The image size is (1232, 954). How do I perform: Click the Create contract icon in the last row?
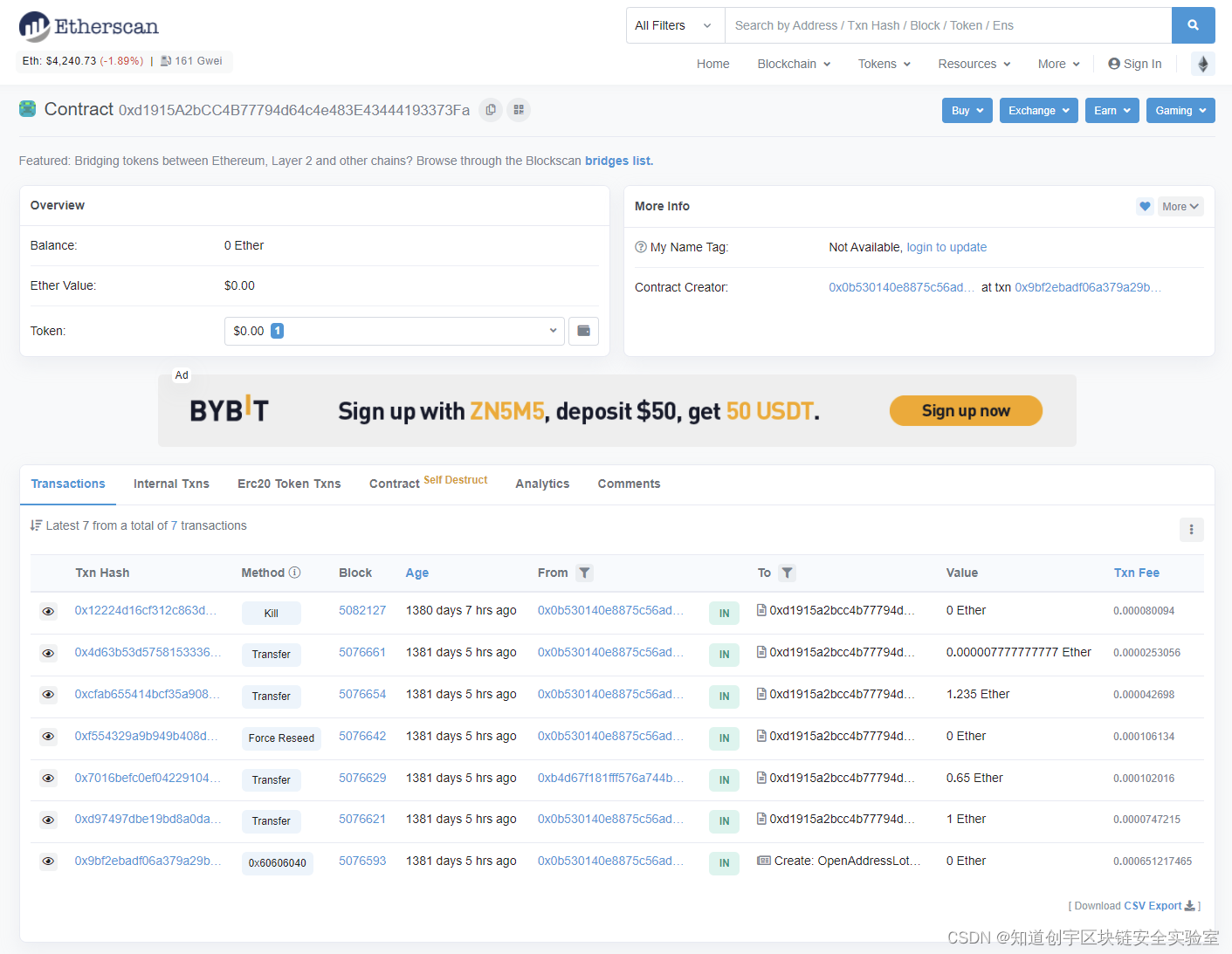click(764, 861)
